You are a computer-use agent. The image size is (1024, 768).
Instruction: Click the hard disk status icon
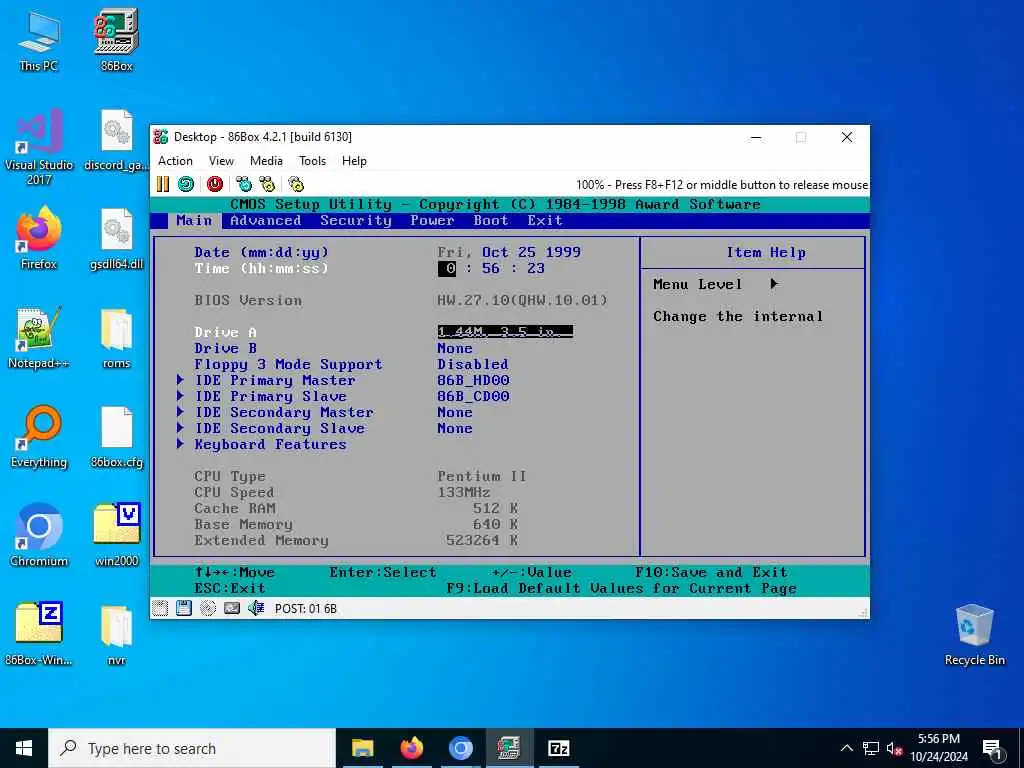point(232,608)
